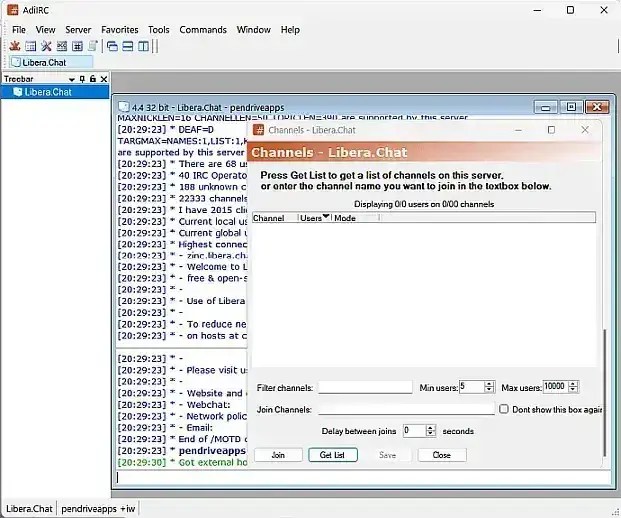This screenshot has width=621, height=518.
Task: Click the message input box of server window
Action: [x=363, y=478]
